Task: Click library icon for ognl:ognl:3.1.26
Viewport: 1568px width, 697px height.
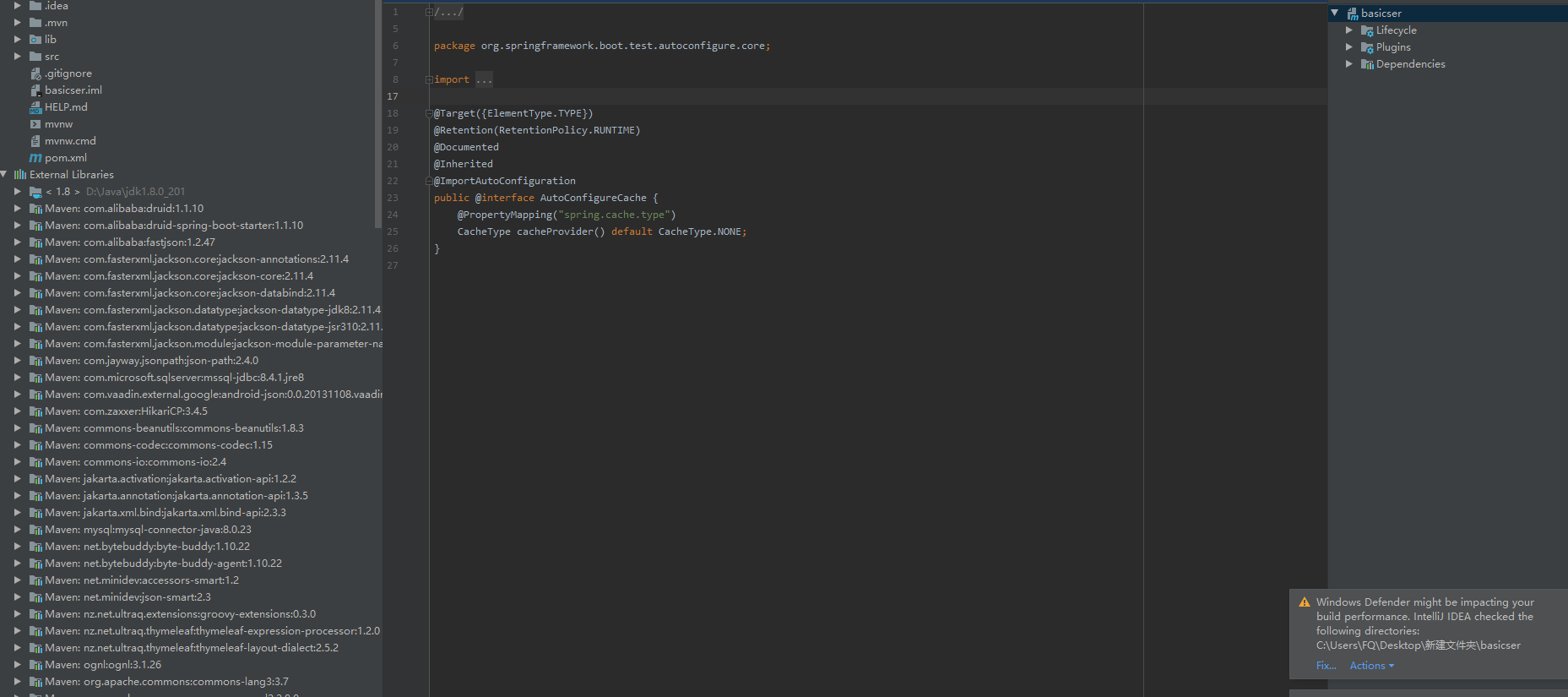Action: pos(35,665)
